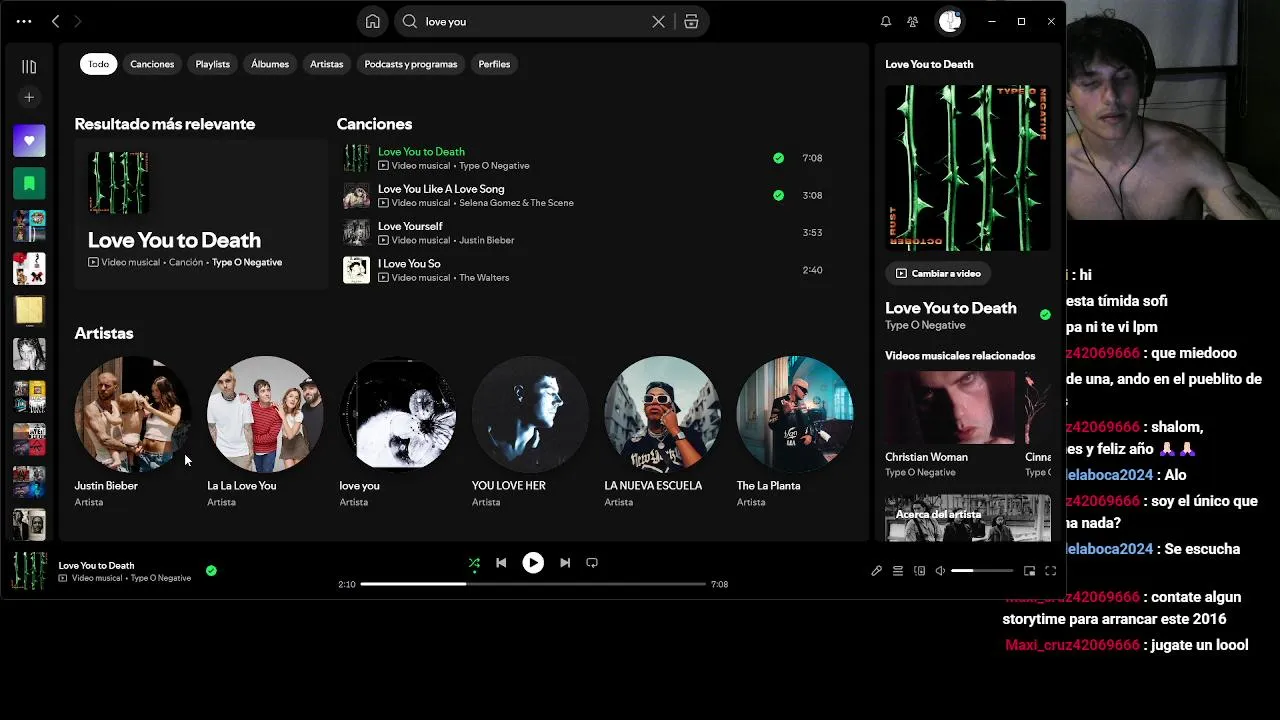The height and width of the screenshot is (720, 1280).
Task: Select the Todo filter chip
Action: [x=98, y=64]
